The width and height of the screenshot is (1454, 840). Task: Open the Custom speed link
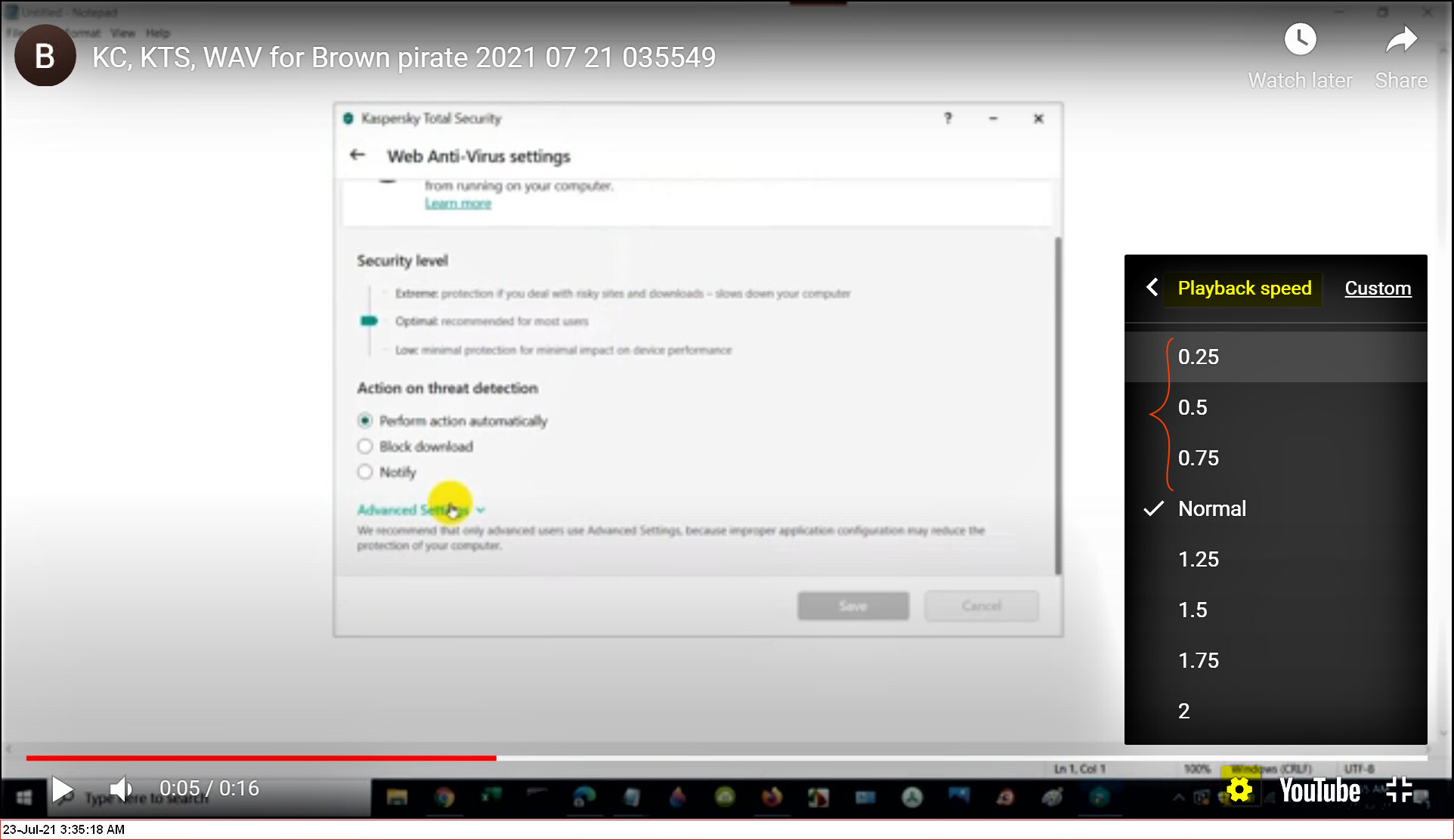click(x=1378, y=288)
